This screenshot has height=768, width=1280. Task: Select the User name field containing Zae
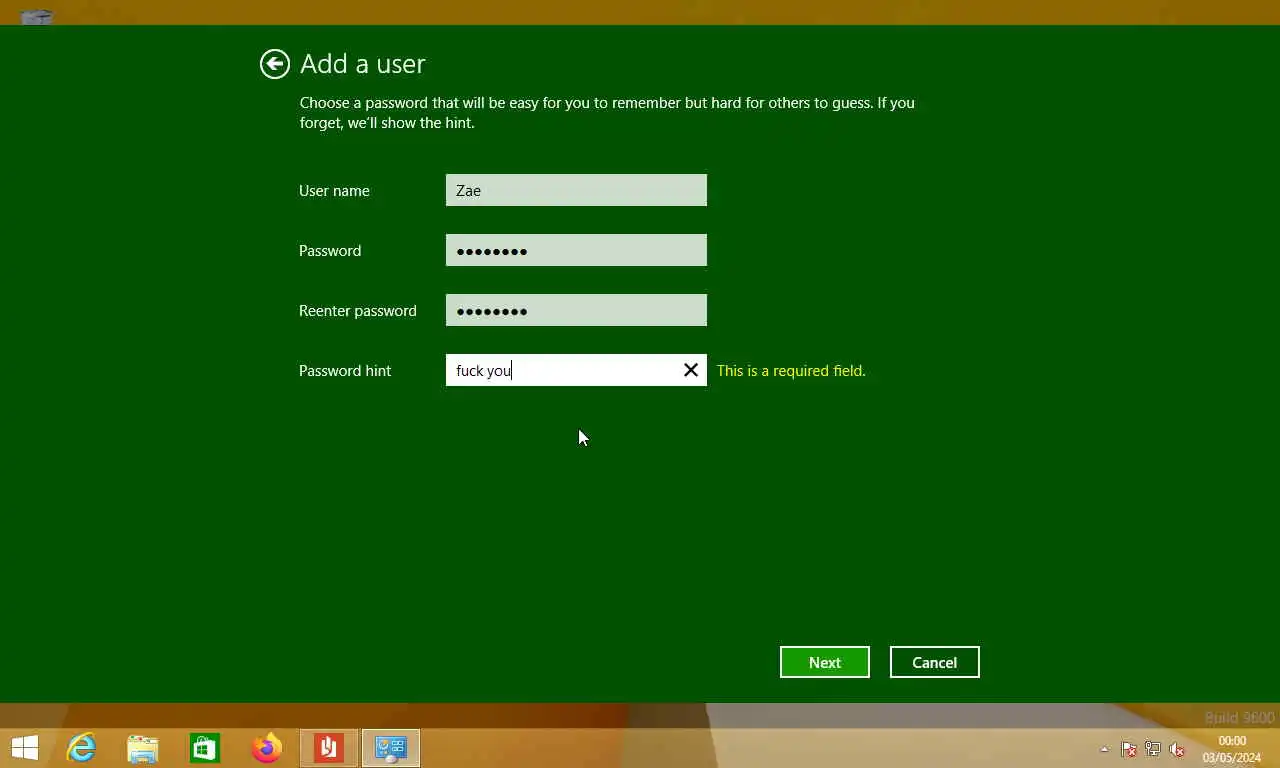[x=576, y=190]
